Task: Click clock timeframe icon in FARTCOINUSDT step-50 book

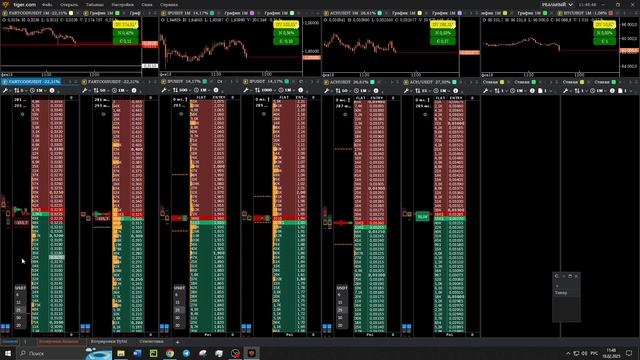Action: (x=114, y=90)
